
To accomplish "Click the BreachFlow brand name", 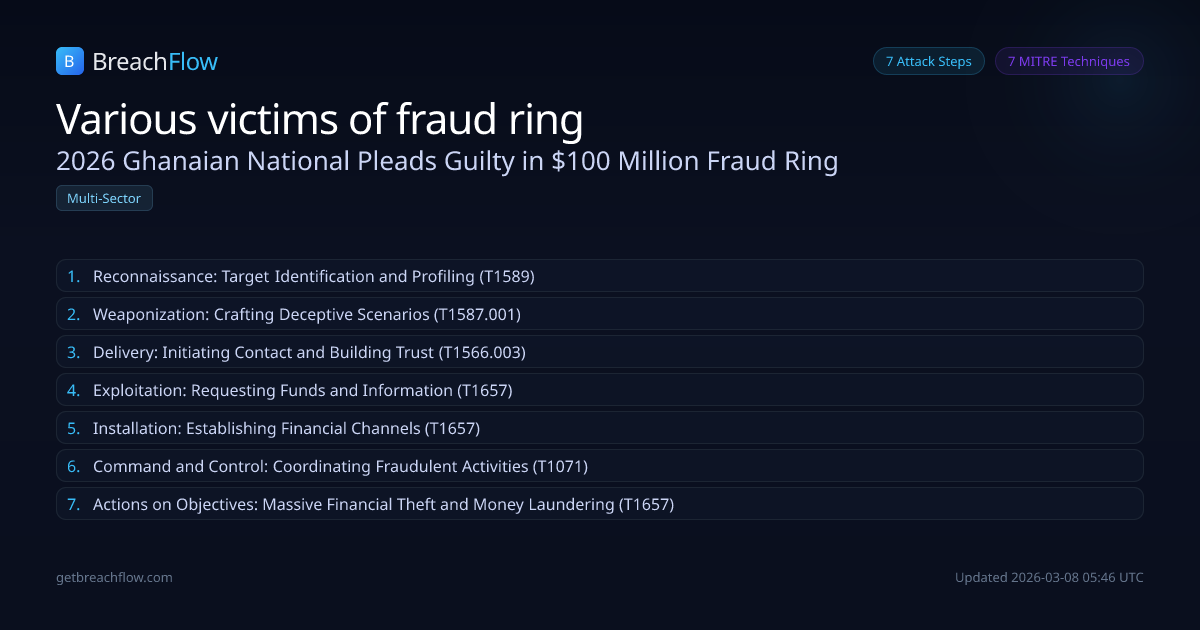I will (x=155, y=62).
